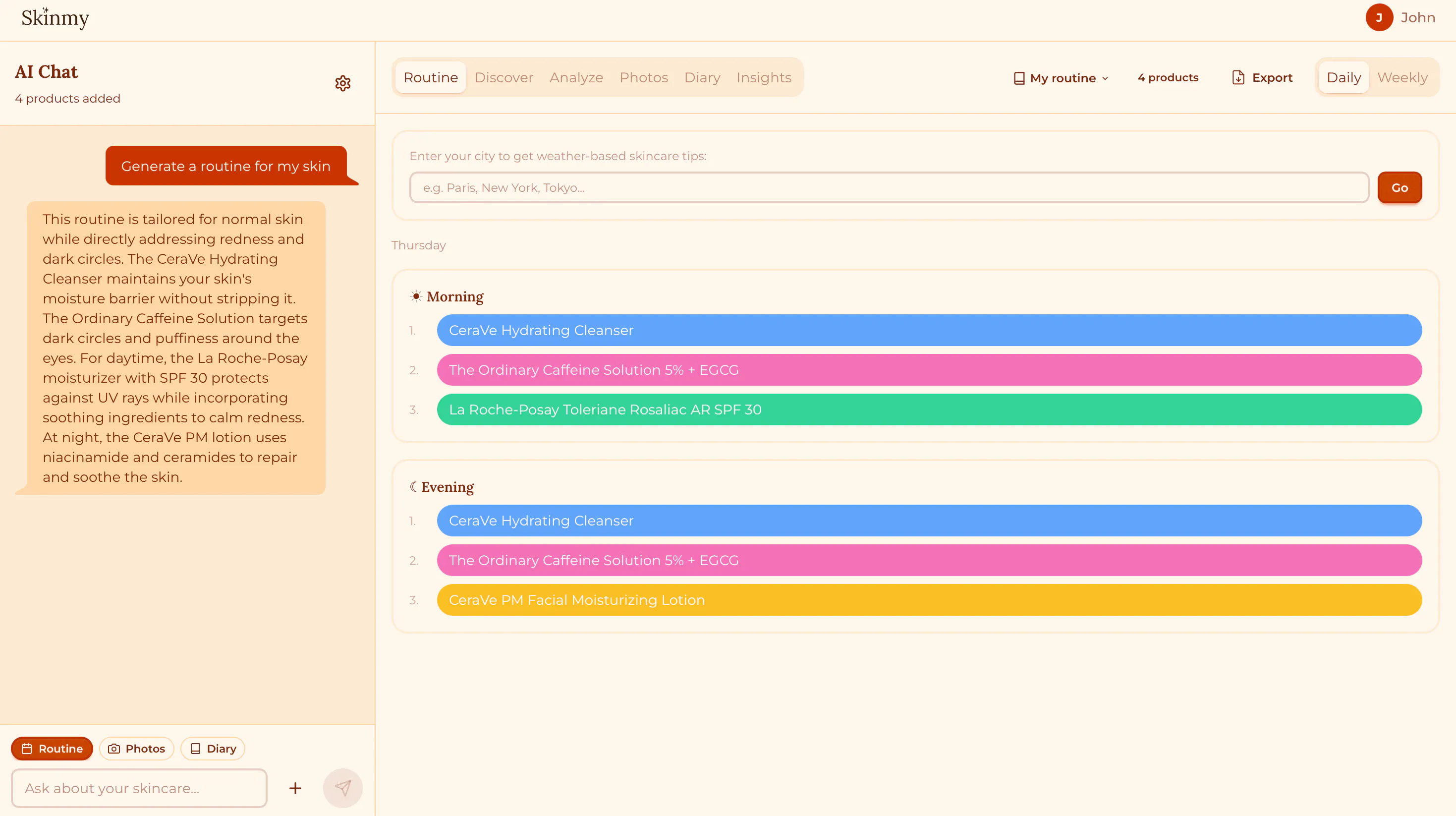The width and height of the screenshot is (1456, 816).
Task: Click the Export document icon
Action: click(x=1238, y=77)
